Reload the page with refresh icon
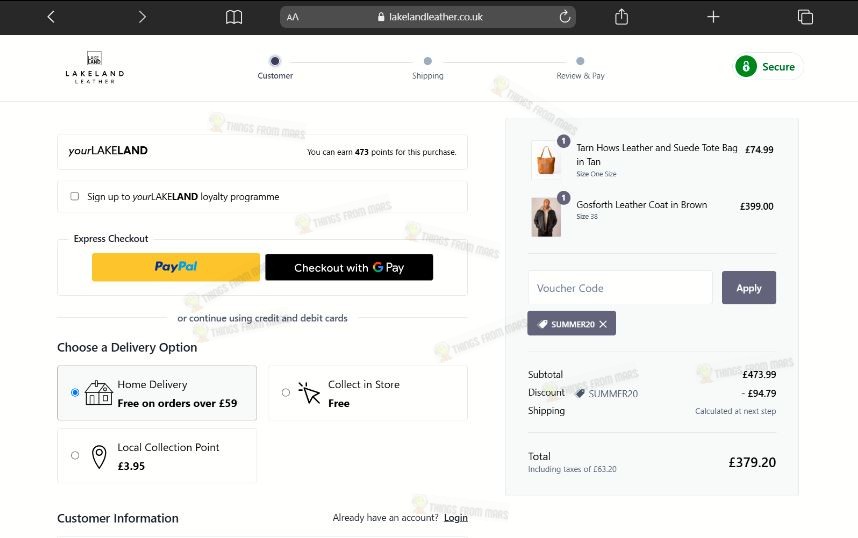Viewport: 858px width, 538px height. click(565, 17)
